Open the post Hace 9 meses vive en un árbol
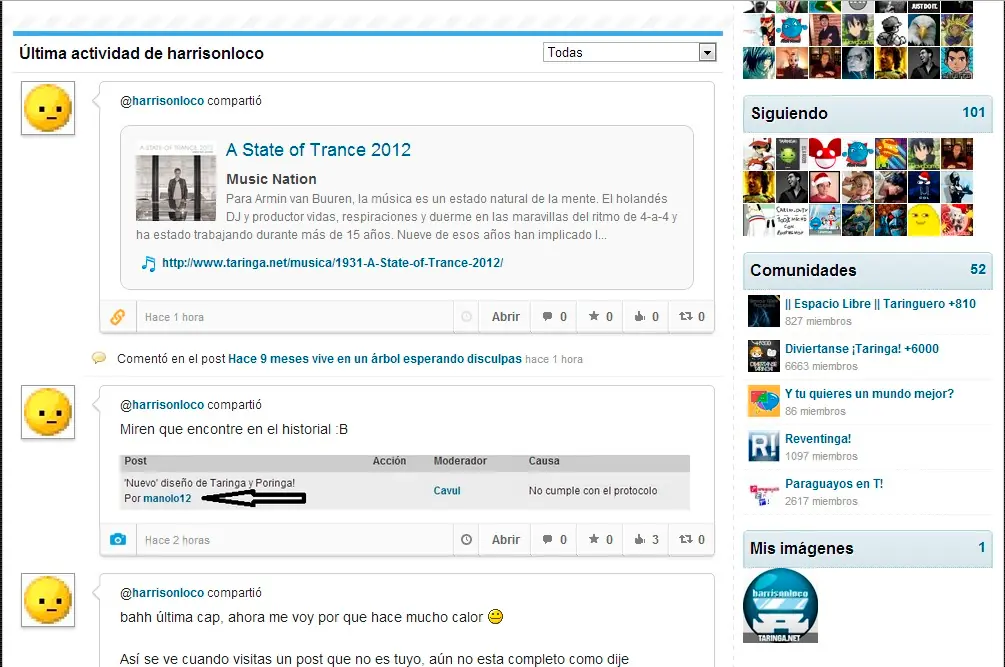The height and width of the screenshot is (667, 1005). (x=374, y=359)
